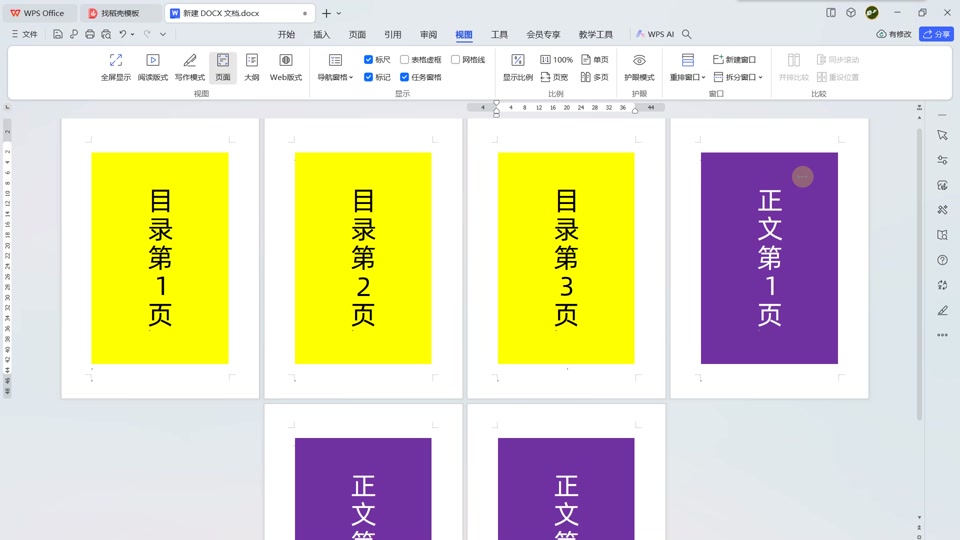Click the 有修改 cloud status button
Viewport: 960px width, 540px height.
pos(894,34)
